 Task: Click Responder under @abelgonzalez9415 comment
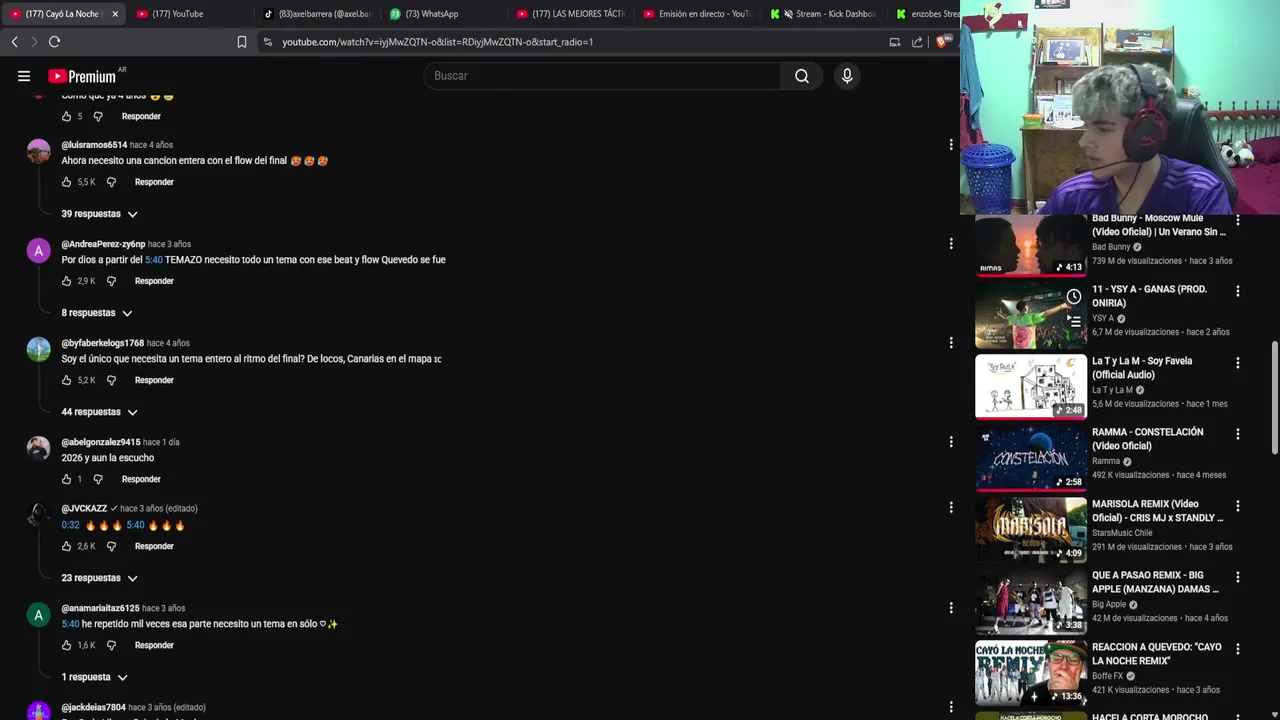pyautogui.click(x=141, y=479)
